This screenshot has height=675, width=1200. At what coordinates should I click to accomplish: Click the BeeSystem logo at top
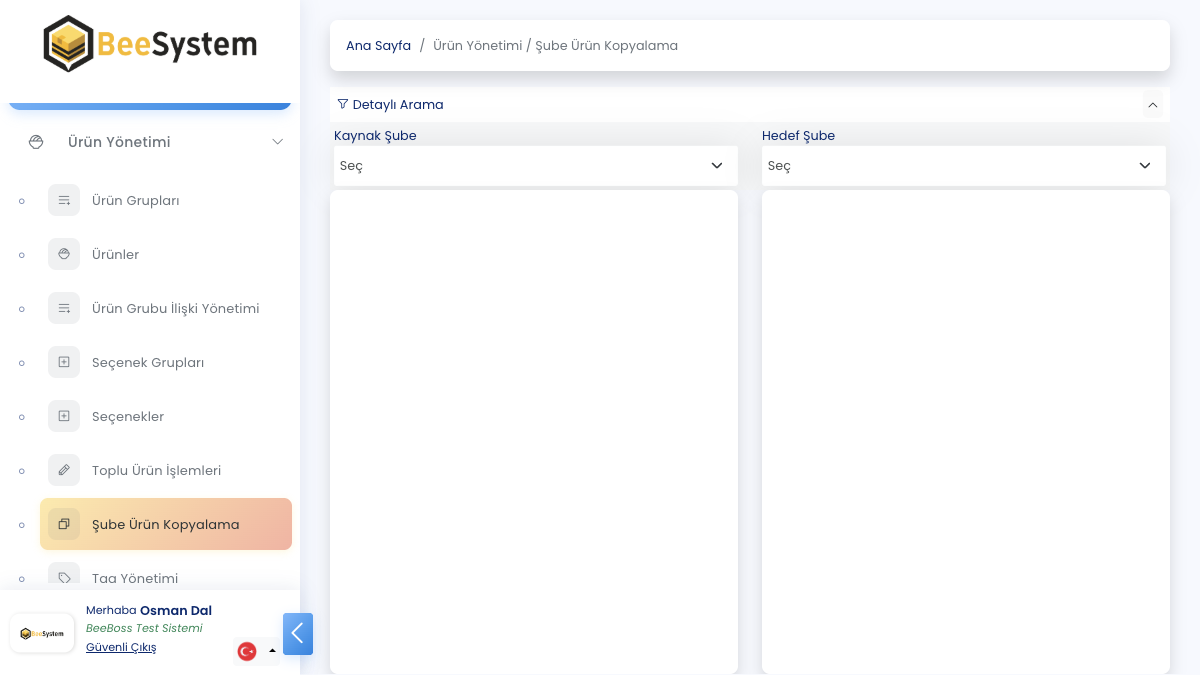(150, 44)
